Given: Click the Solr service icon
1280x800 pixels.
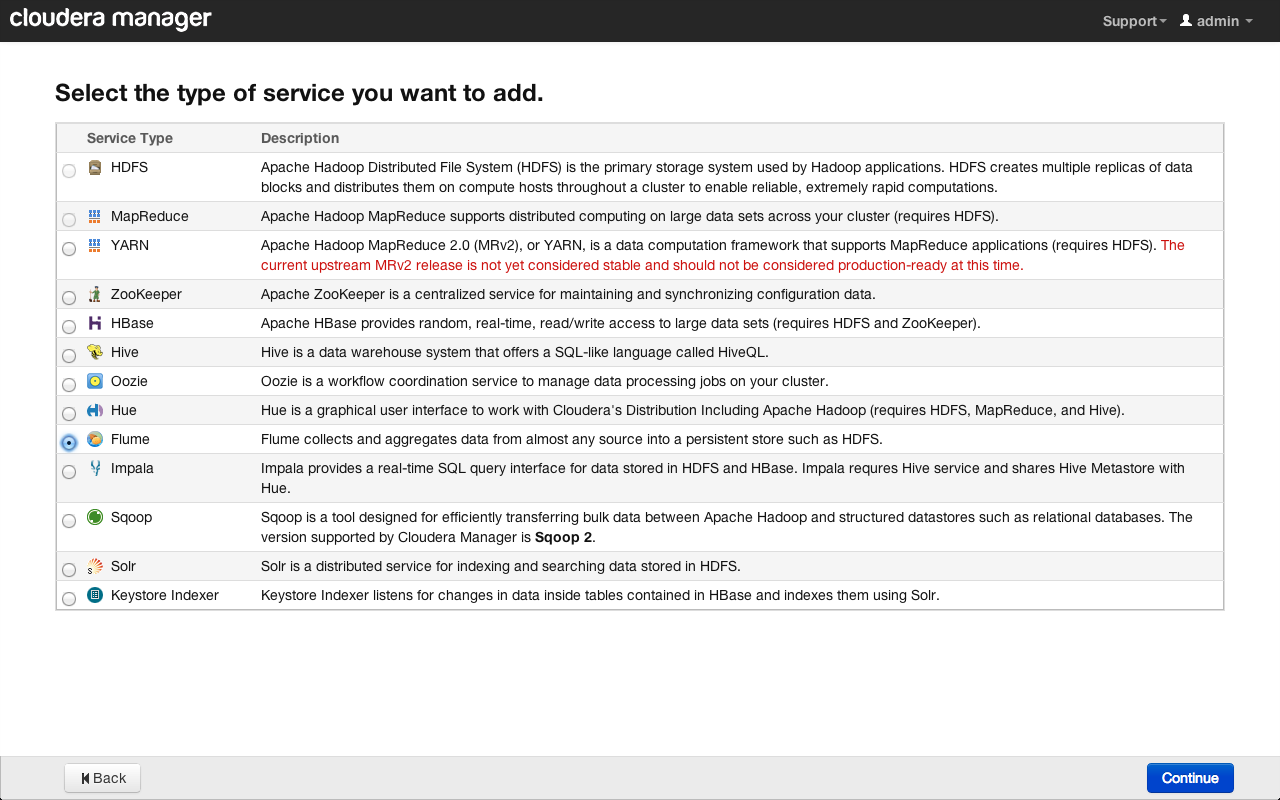Looking at the screenshot, I should tap(95, 566).
